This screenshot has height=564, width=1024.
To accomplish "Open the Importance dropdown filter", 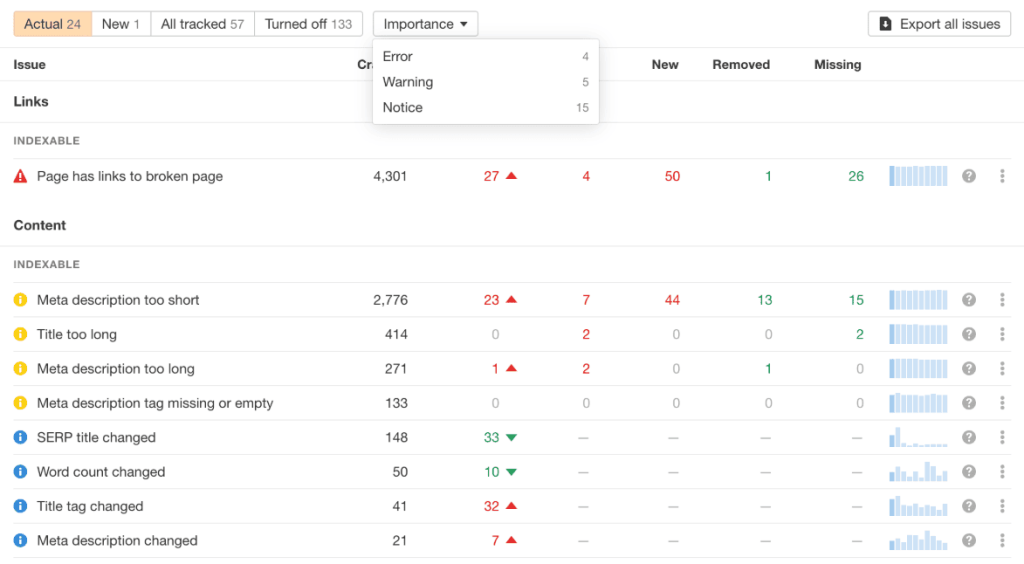I will point(425,24).
